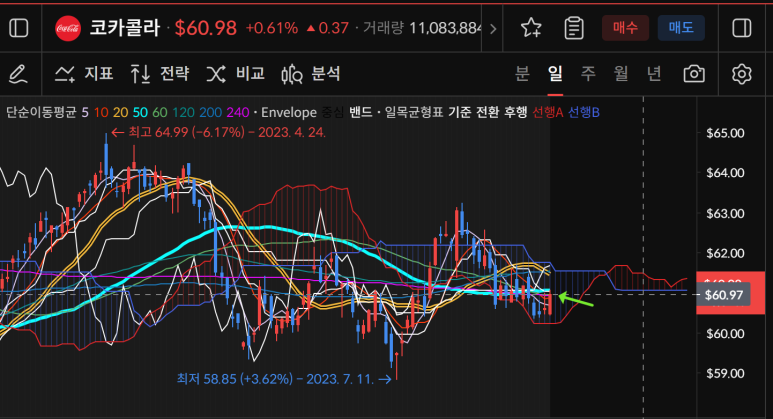Select the 일 daily interval tab
This screenshot has height=419, width=773.
coord(555,74)
